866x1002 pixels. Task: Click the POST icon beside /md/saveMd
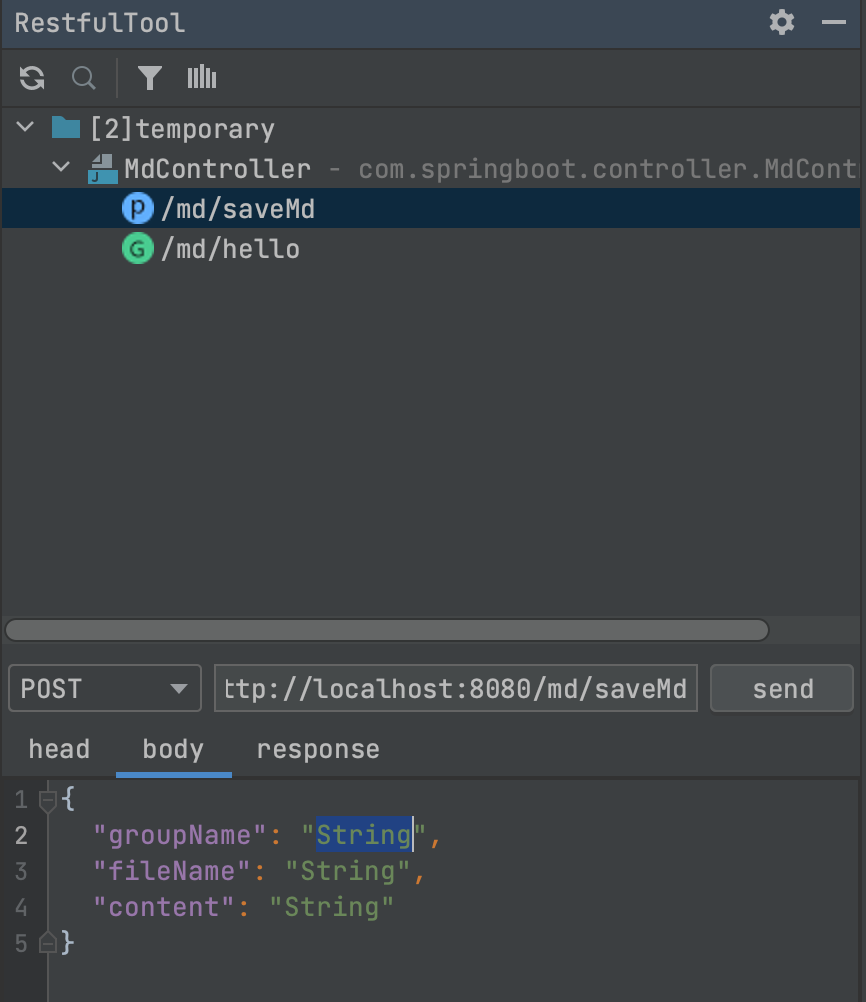coord(137,208)
